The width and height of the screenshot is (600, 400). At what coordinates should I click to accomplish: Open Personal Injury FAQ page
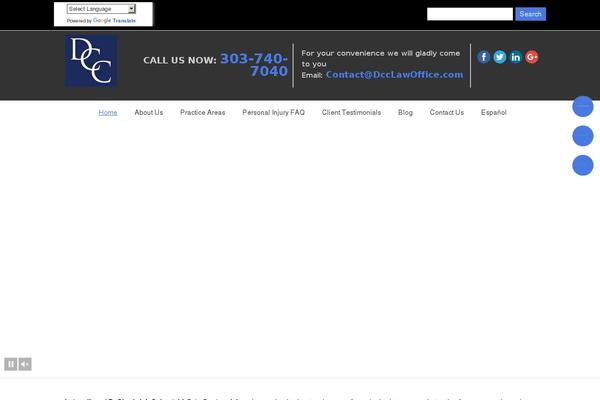coord(274,113)
